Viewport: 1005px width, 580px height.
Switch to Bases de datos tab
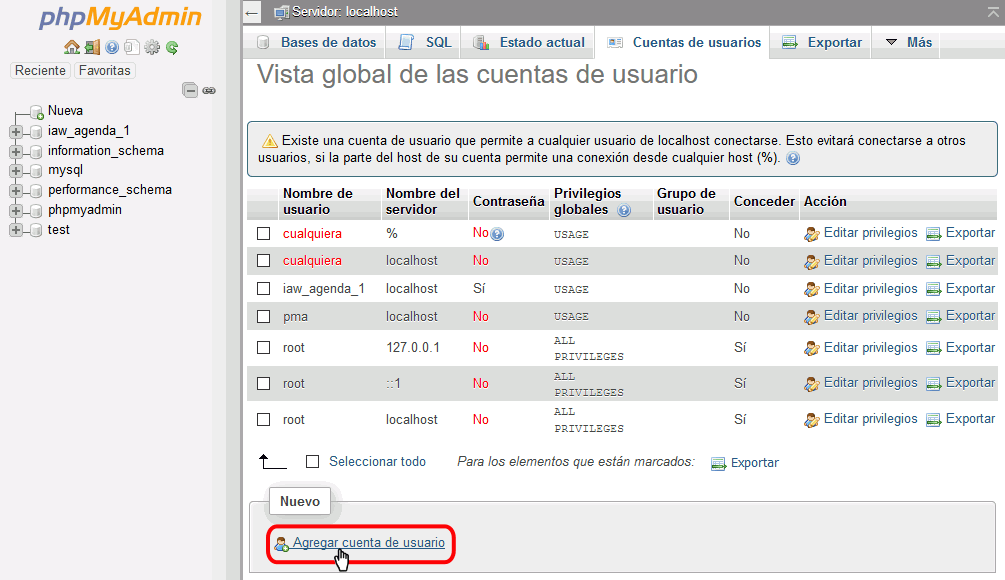[x=316, y=42]
